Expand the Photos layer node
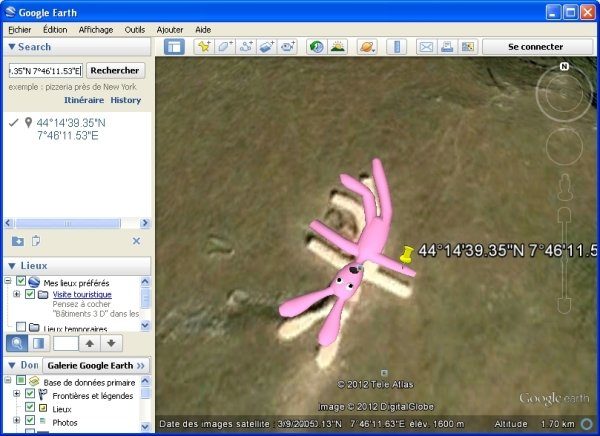 click(16, 420)
